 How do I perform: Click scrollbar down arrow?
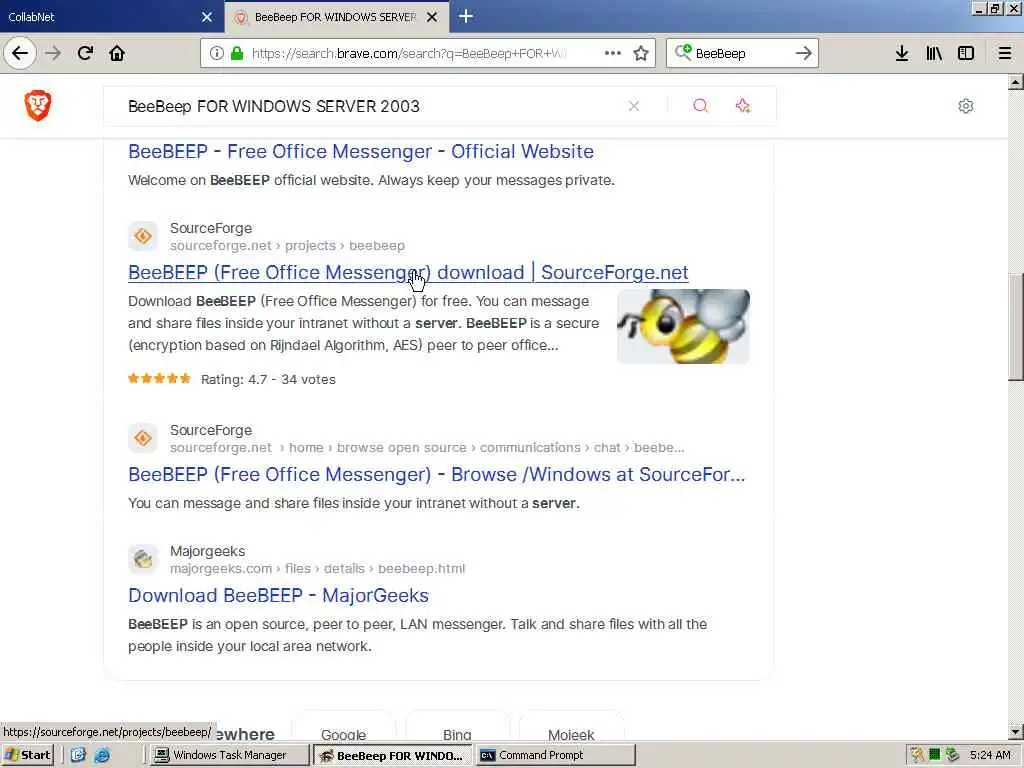pos(1016,732)
